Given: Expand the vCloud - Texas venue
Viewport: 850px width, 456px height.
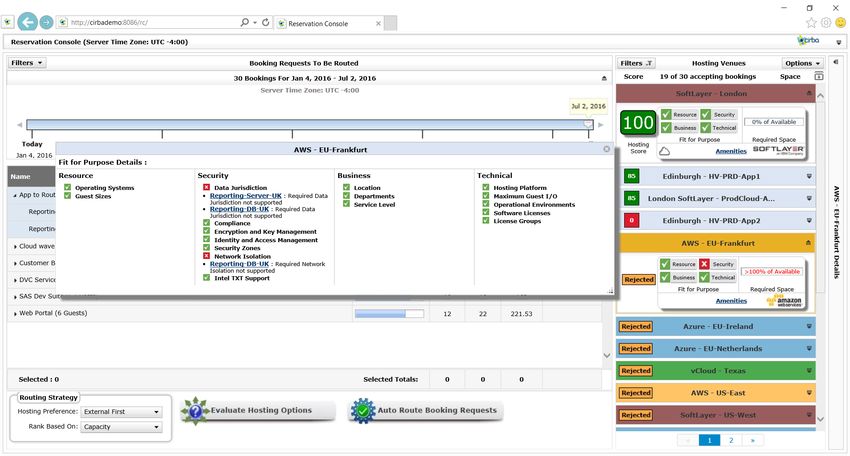Looking at the screenshot, I should [809, 371].
